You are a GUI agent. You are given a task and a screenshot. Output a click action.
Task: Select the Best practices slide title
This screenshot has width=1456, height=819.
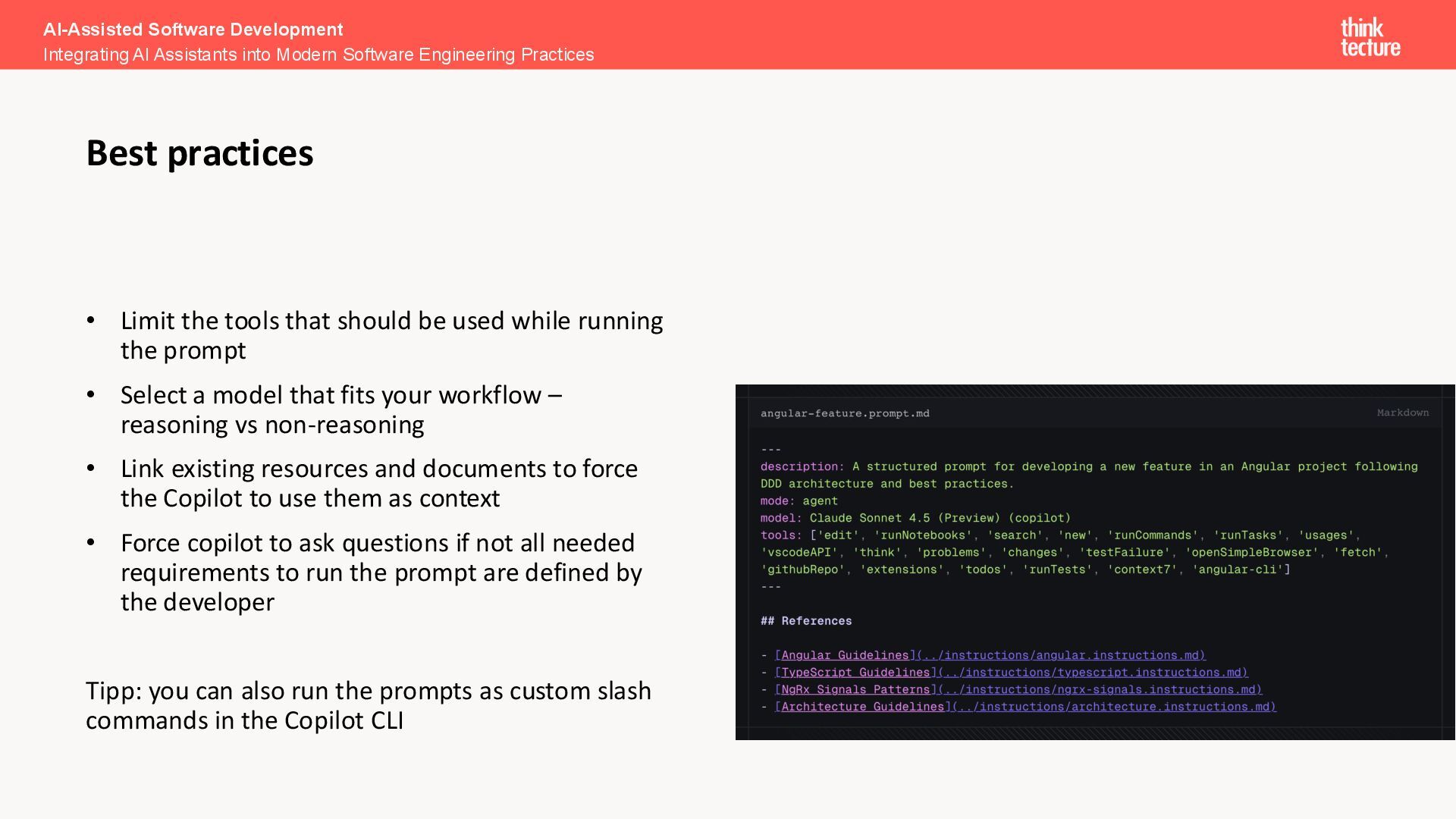199,153
